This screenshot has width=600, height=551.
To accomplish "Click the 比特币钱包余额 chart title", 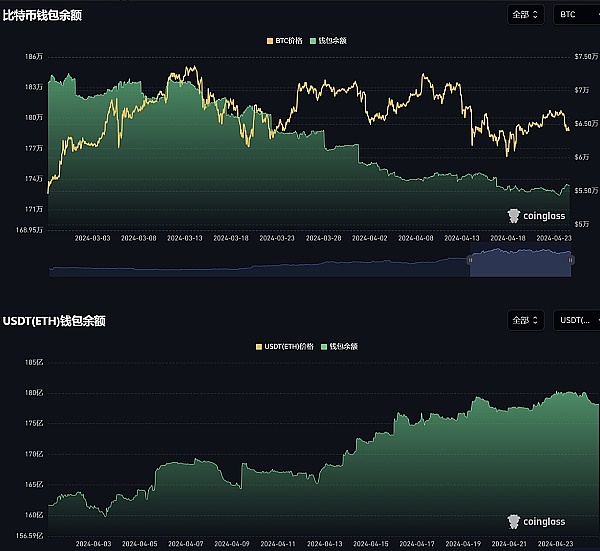I will click(x=42, y=15).
